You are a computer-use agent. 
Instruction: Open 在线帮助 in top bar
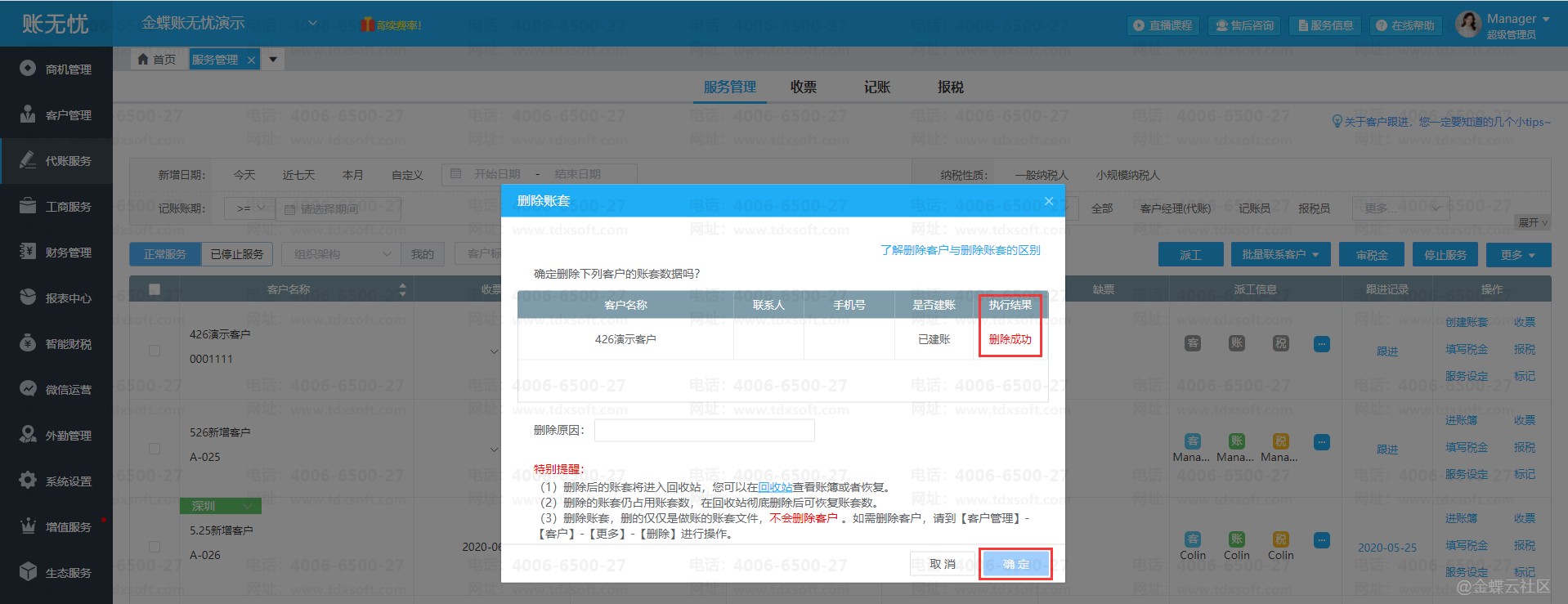coord(1405,25)
